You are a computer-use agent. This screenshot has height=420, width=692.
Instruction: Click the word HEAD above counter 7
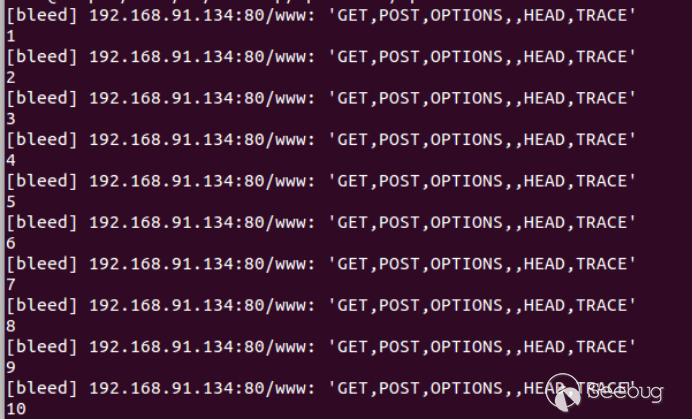(x=544, y=264)
